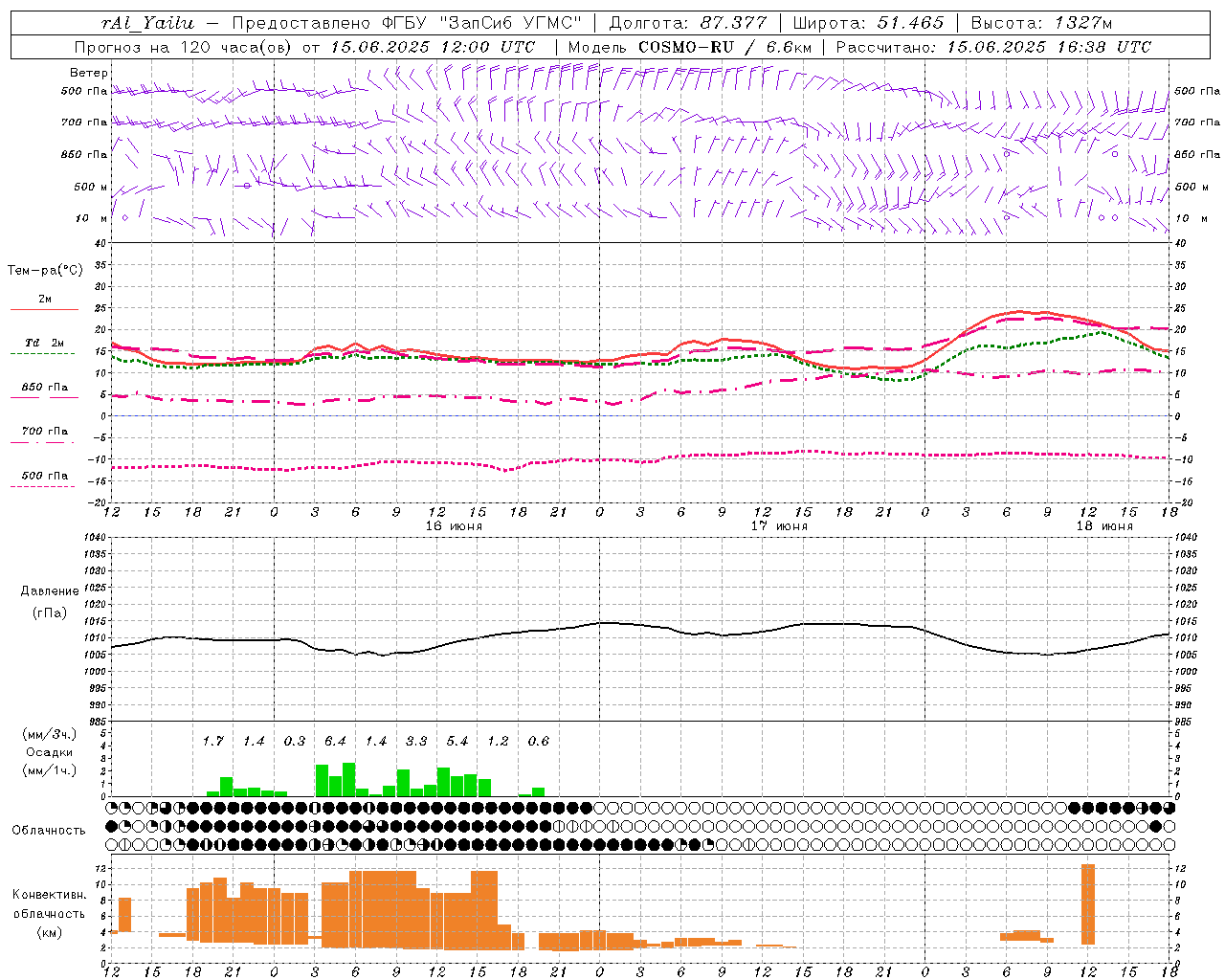Click the Td 2м dew point legend entry
Viewport: 1225px width, 980px height.
click(45, 343)
